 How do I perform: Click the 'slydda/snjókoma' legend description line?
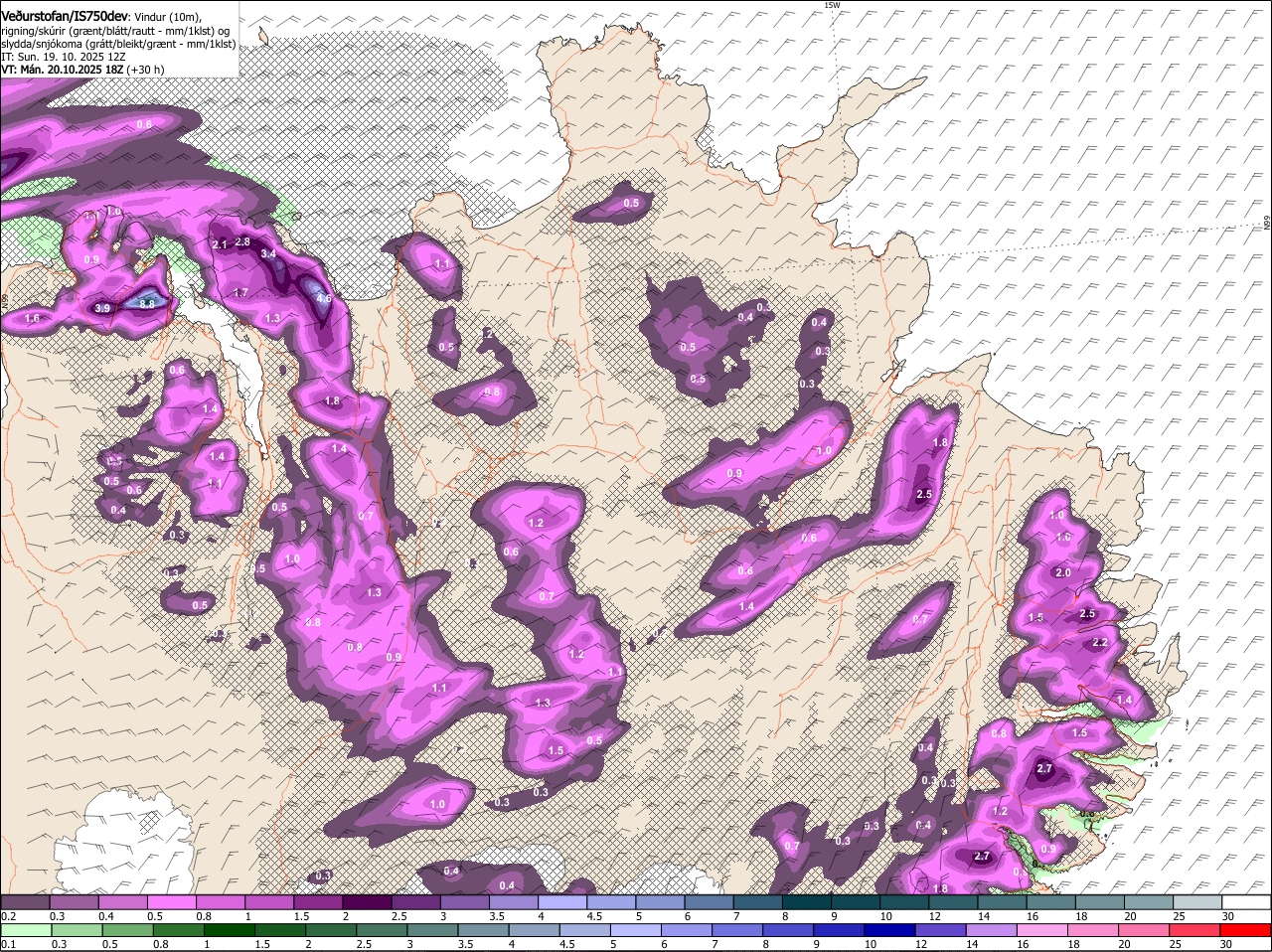pos(118,44)
